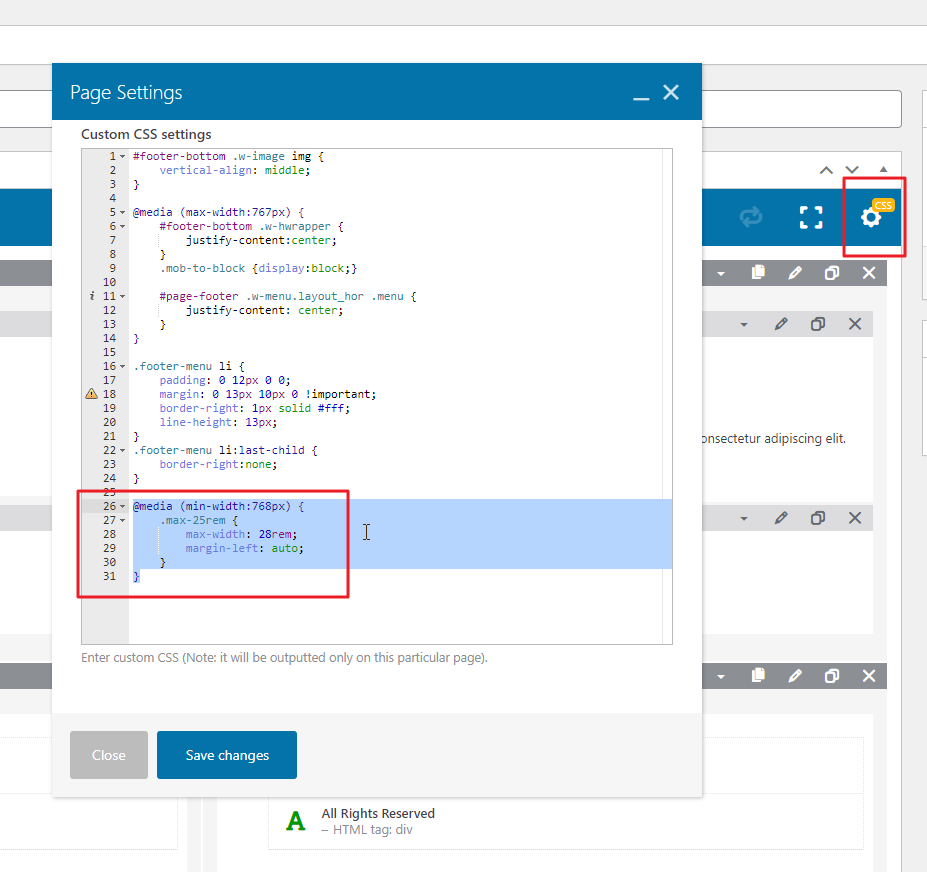Click the '#footer-bottom .w-image img {' line
This screenshot has height=872, width=927.
point(228,156)
